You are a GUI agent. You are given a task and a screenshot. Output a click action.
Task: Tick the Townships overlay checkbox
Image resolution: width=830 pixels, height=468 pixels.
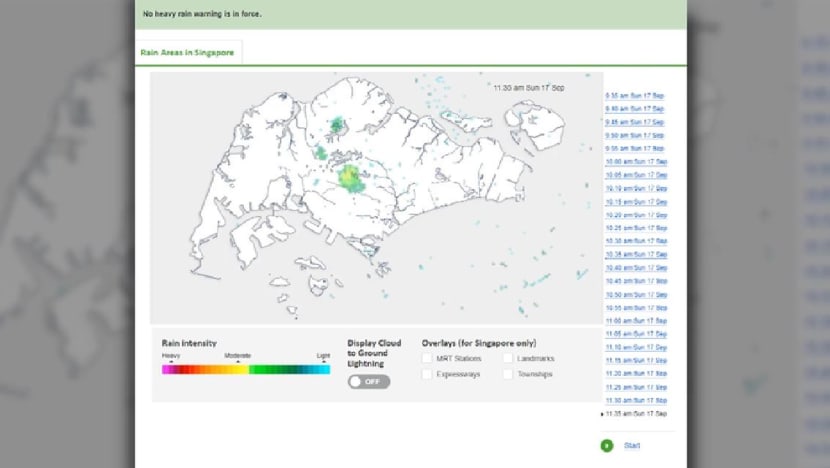[508, 374]
